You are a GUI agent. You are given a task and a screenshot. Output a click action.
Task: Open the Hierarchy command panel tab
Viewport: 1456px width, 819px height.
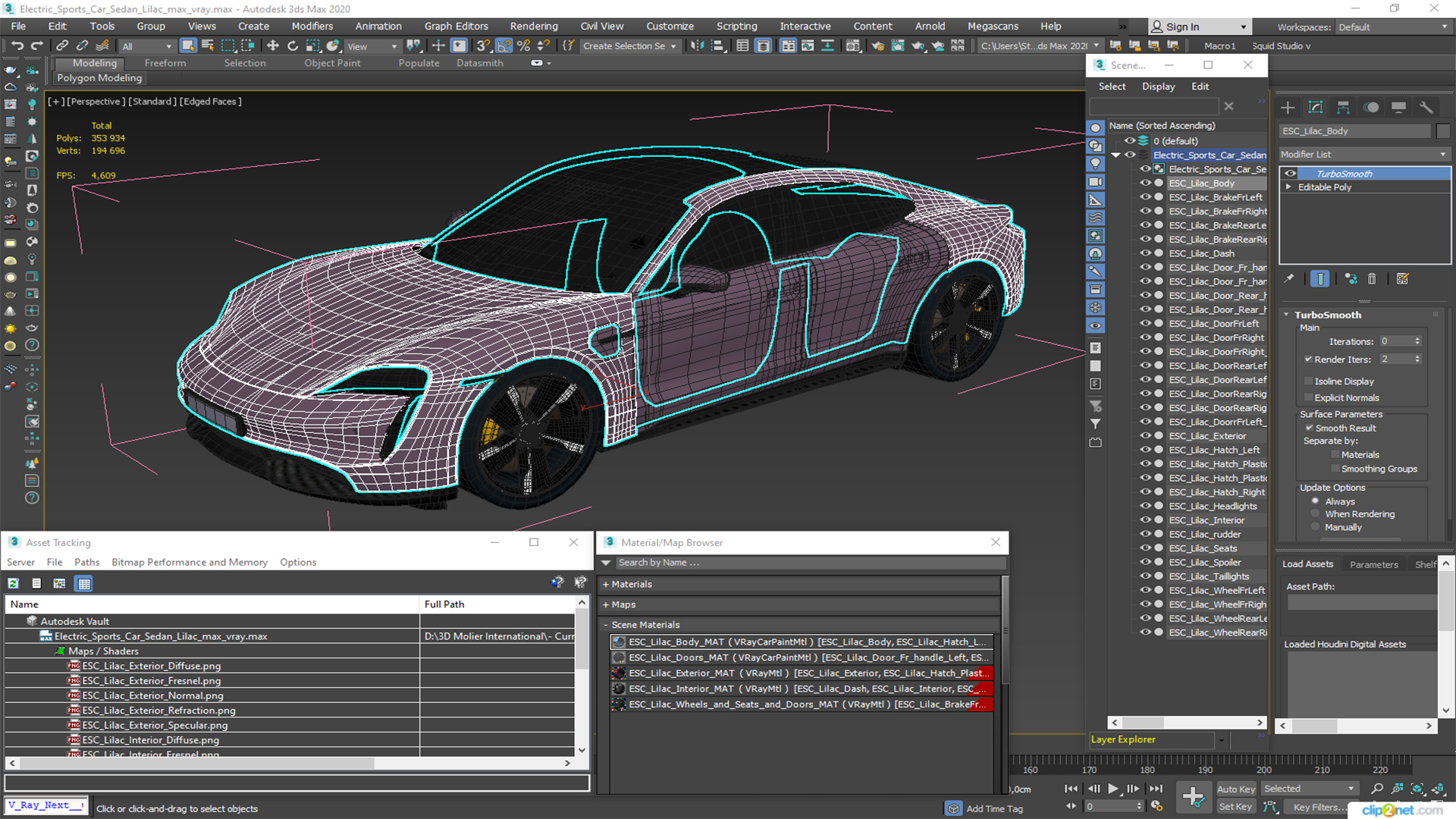coord(1343,108)
